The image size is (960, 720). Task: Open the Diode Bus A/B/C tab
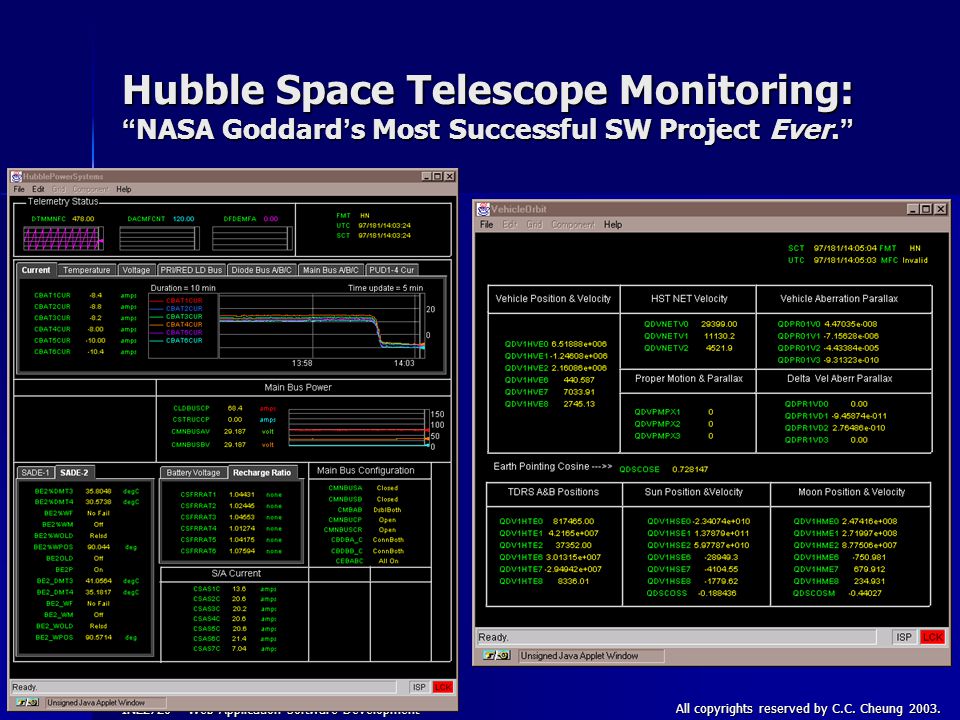(x=262, y=270)
